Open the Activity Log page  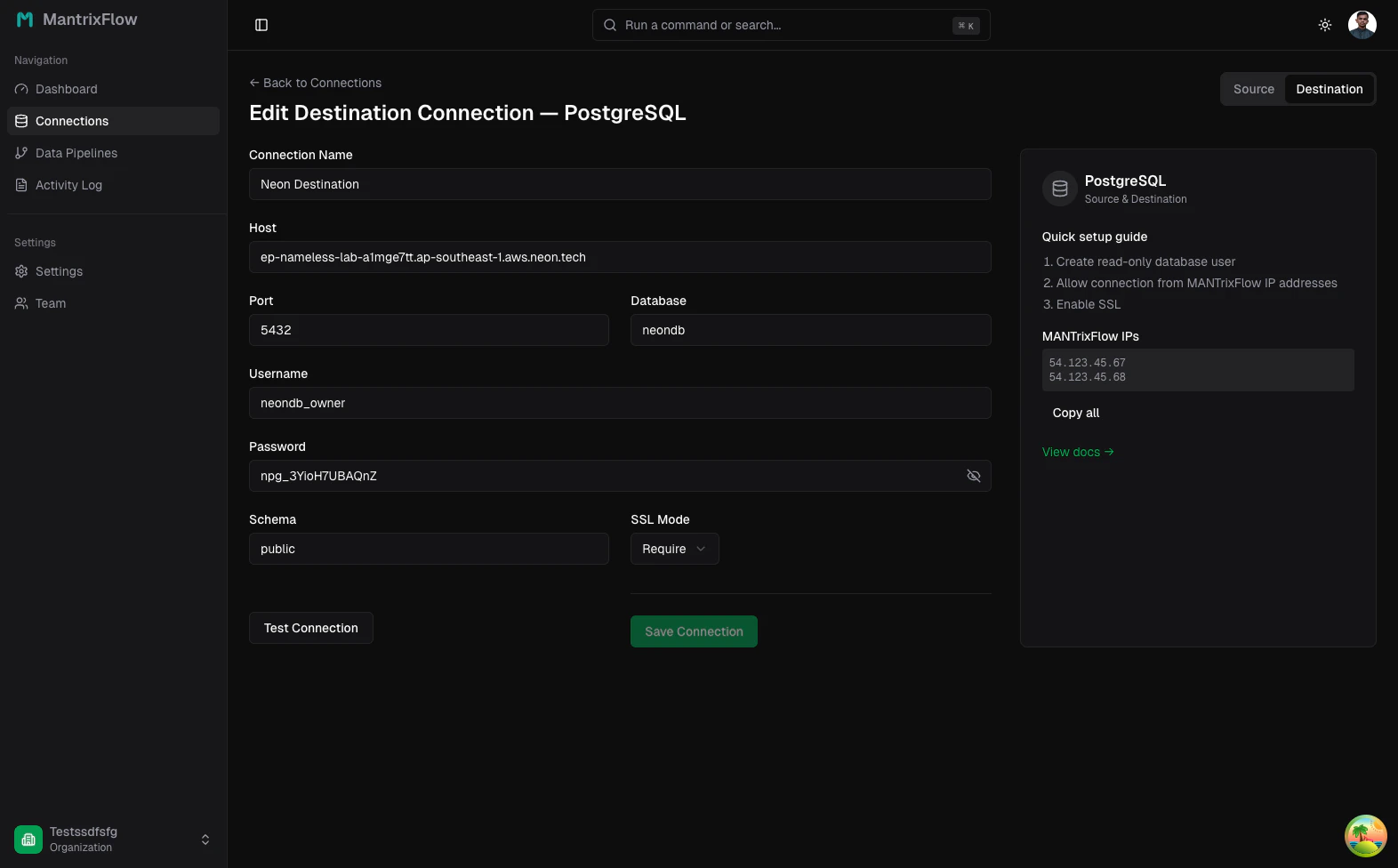pos(113,185)
